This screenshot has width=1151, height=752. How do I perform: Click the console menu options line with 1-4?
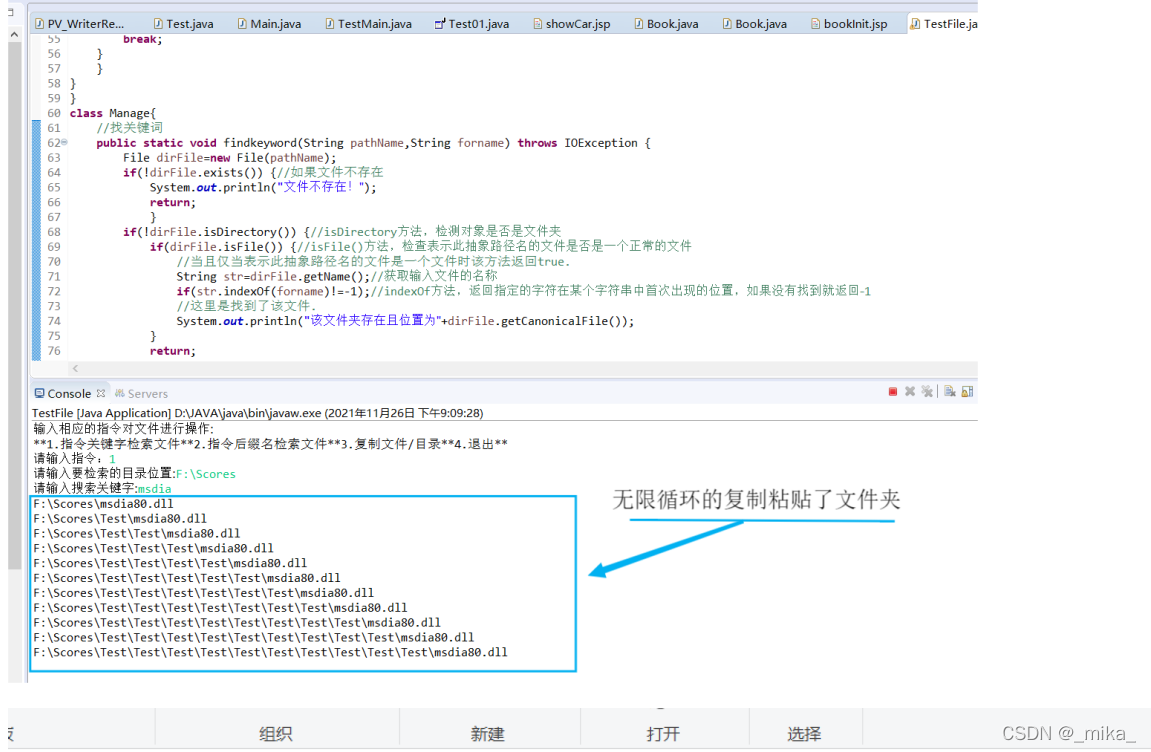270,444
